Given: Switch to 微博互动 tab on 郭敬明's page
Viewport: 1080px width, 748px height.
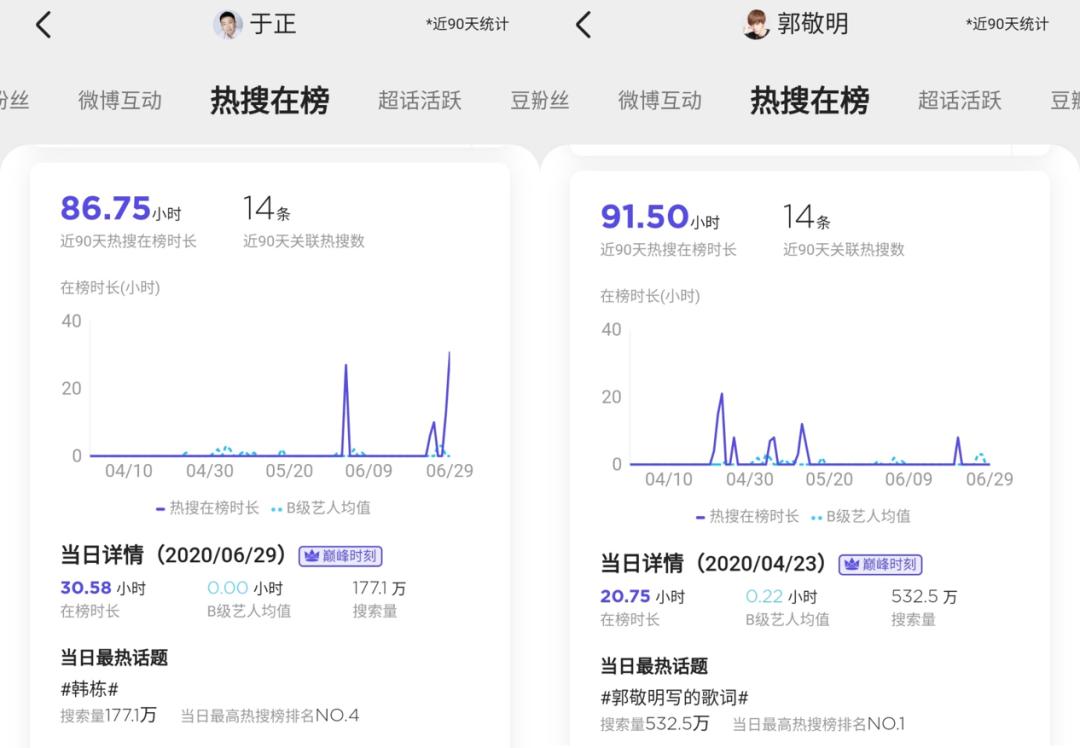Looking at the screenshot, I should [x=660, y=101].
